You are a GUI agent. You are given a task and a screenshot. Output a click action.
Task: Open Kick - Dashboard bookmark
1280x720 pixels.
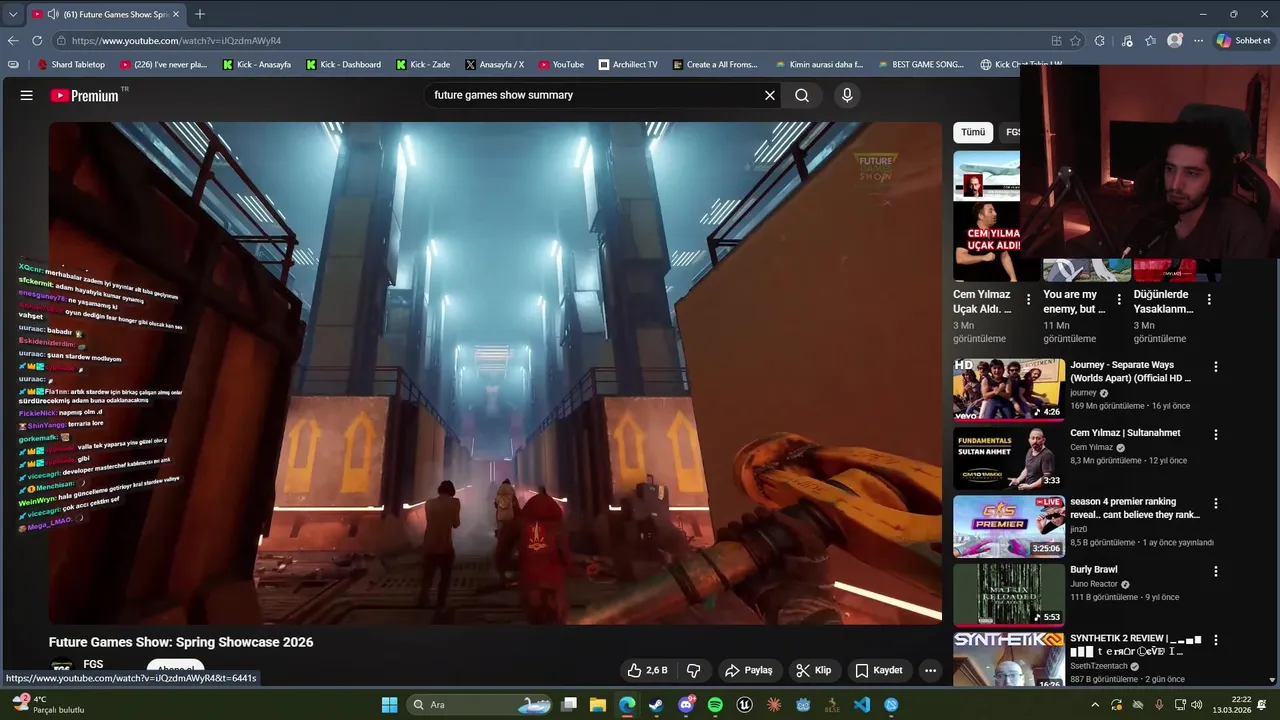click(x=343, y=64)
